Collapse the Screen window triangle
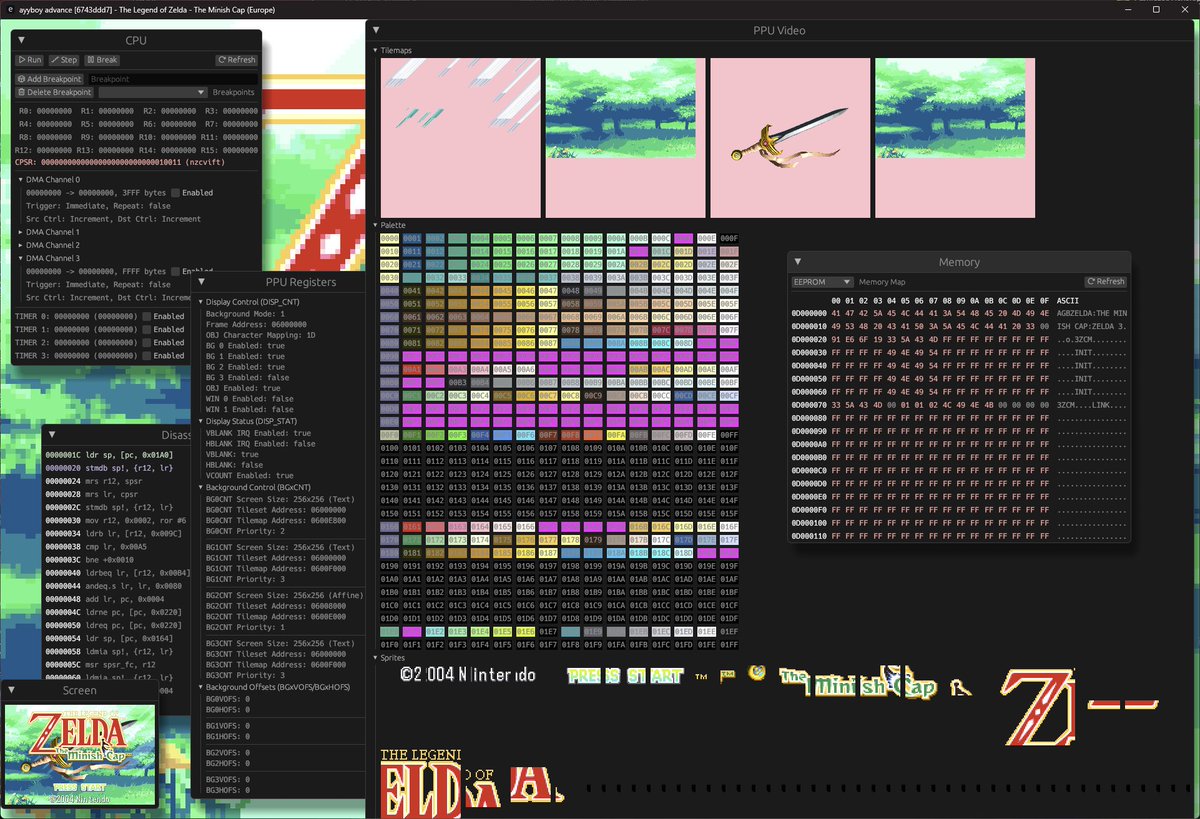The image size is (1200, 819). (x=12, y=691)
